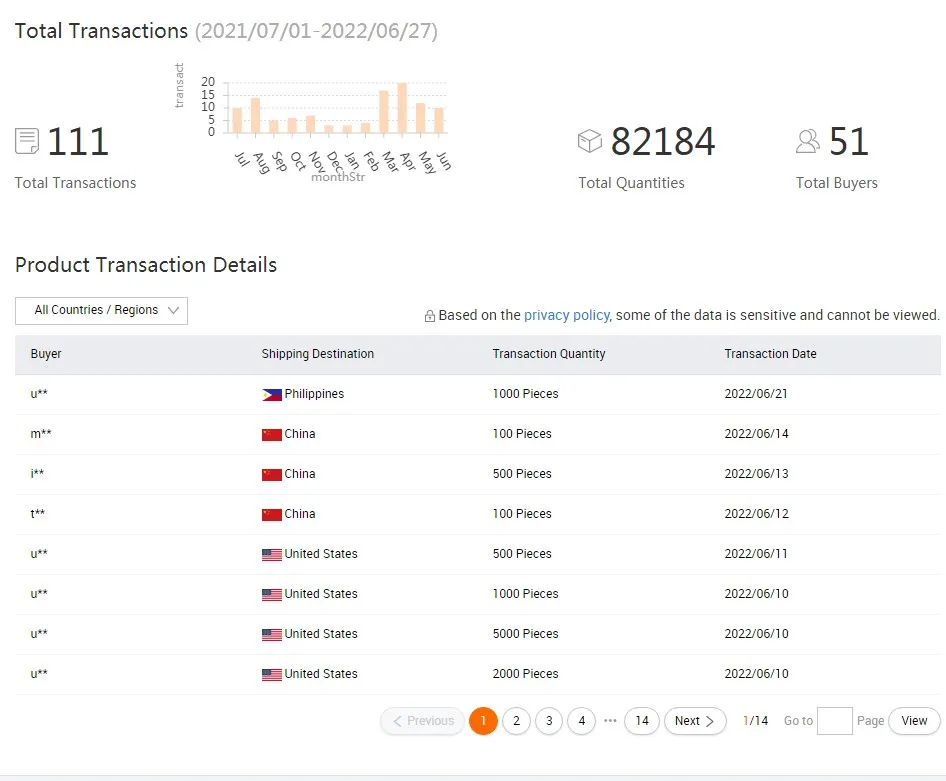Open the All Countries / Regions dropdown
This screenshot has height=781, width=946.
tap(101, 311)
